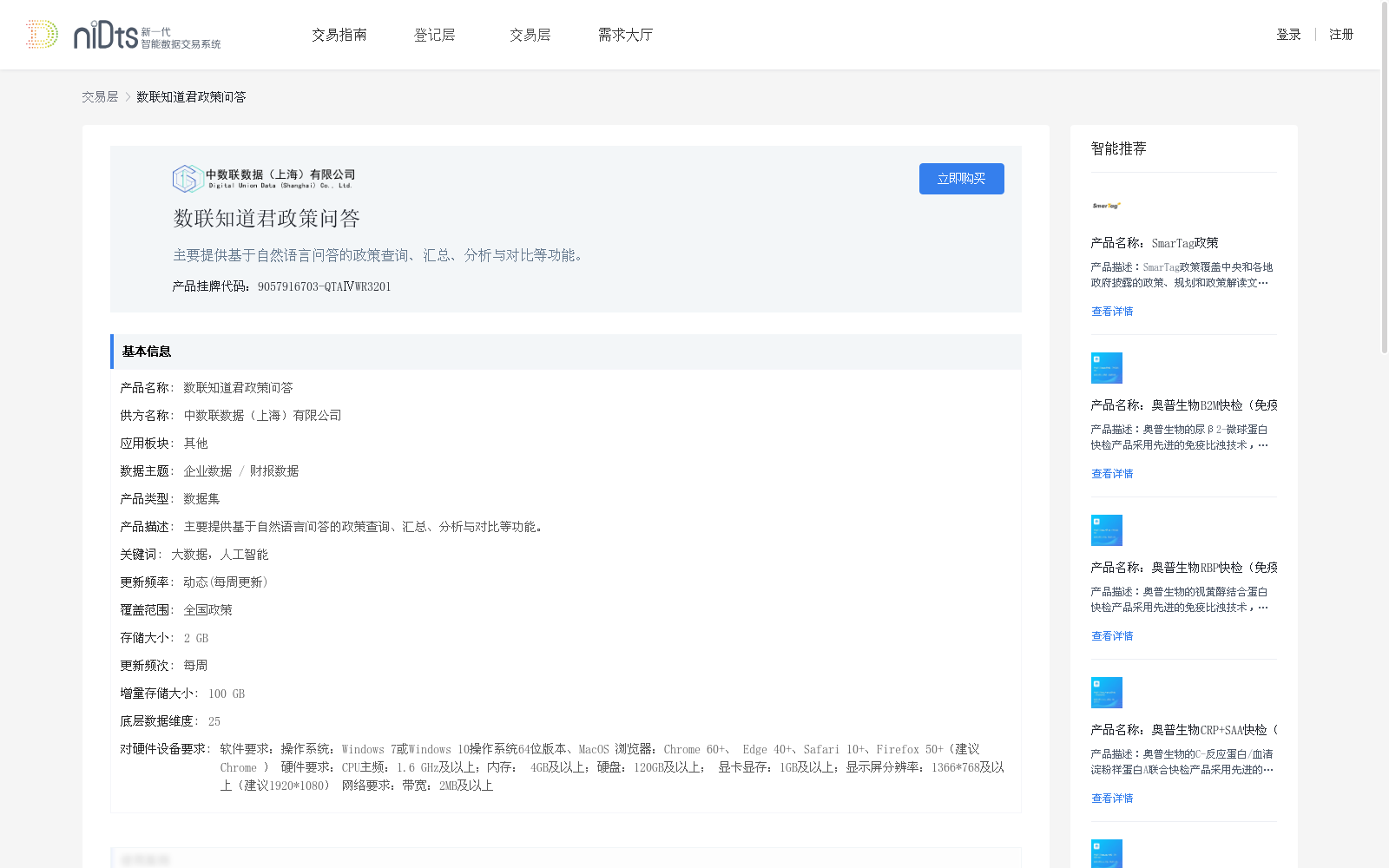Click the product title 数联知道君政策问答
1389x868 pixels.
(267, 219)
